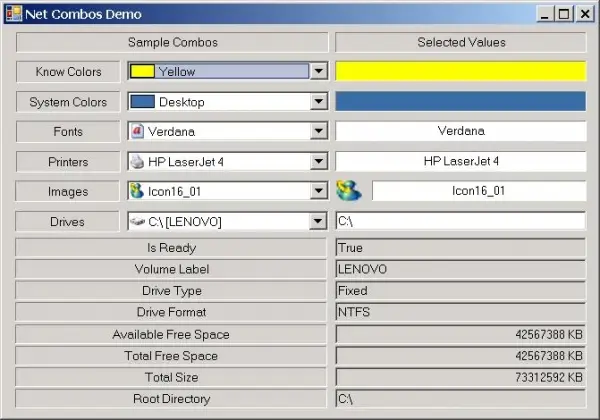Select the Yellow text in Know Colors combo
This screenshot has width=600, height=420.
(x=177, y=72)
